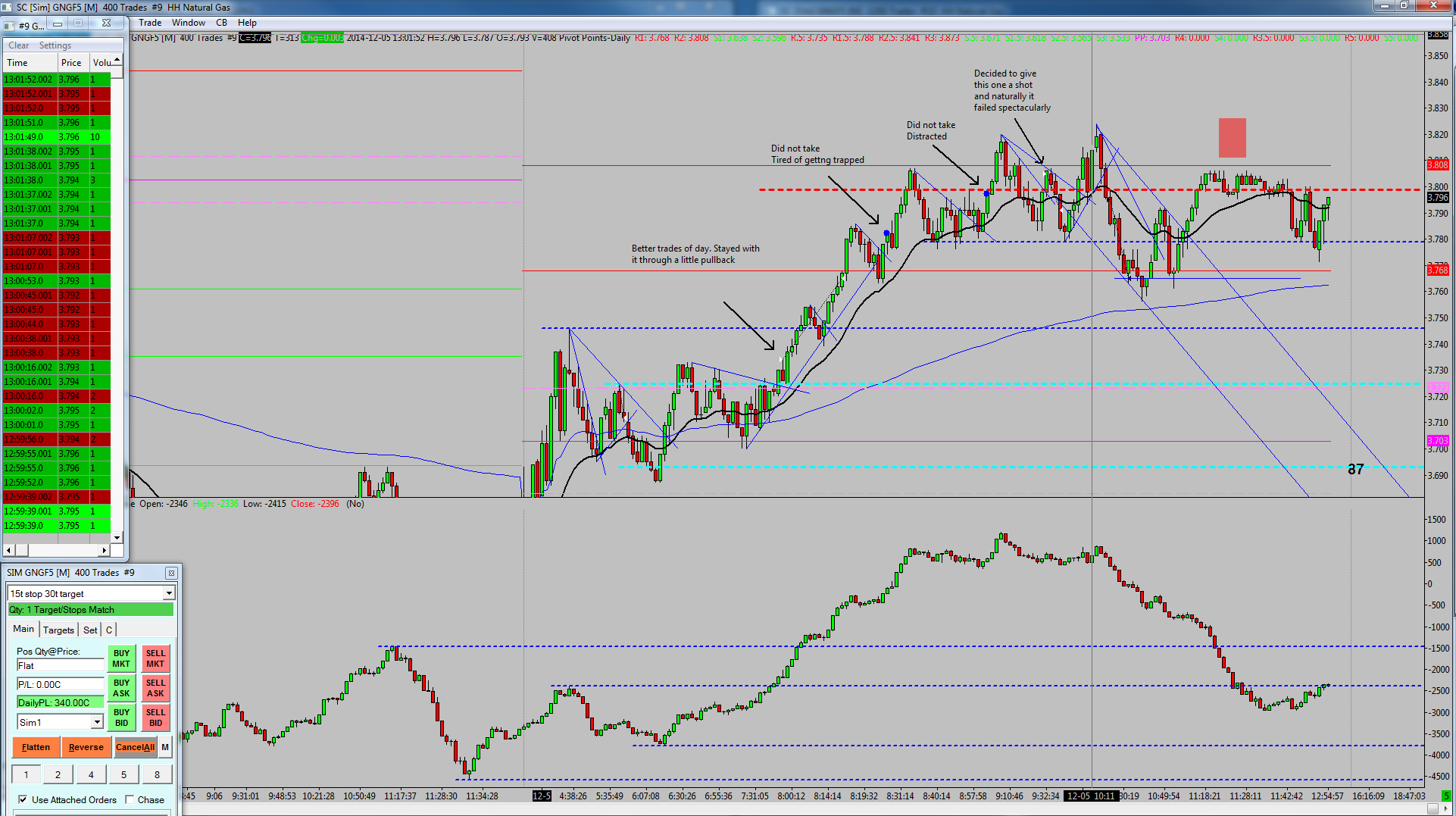
Task: Click the Volume column header
Action: pos(101,63)
